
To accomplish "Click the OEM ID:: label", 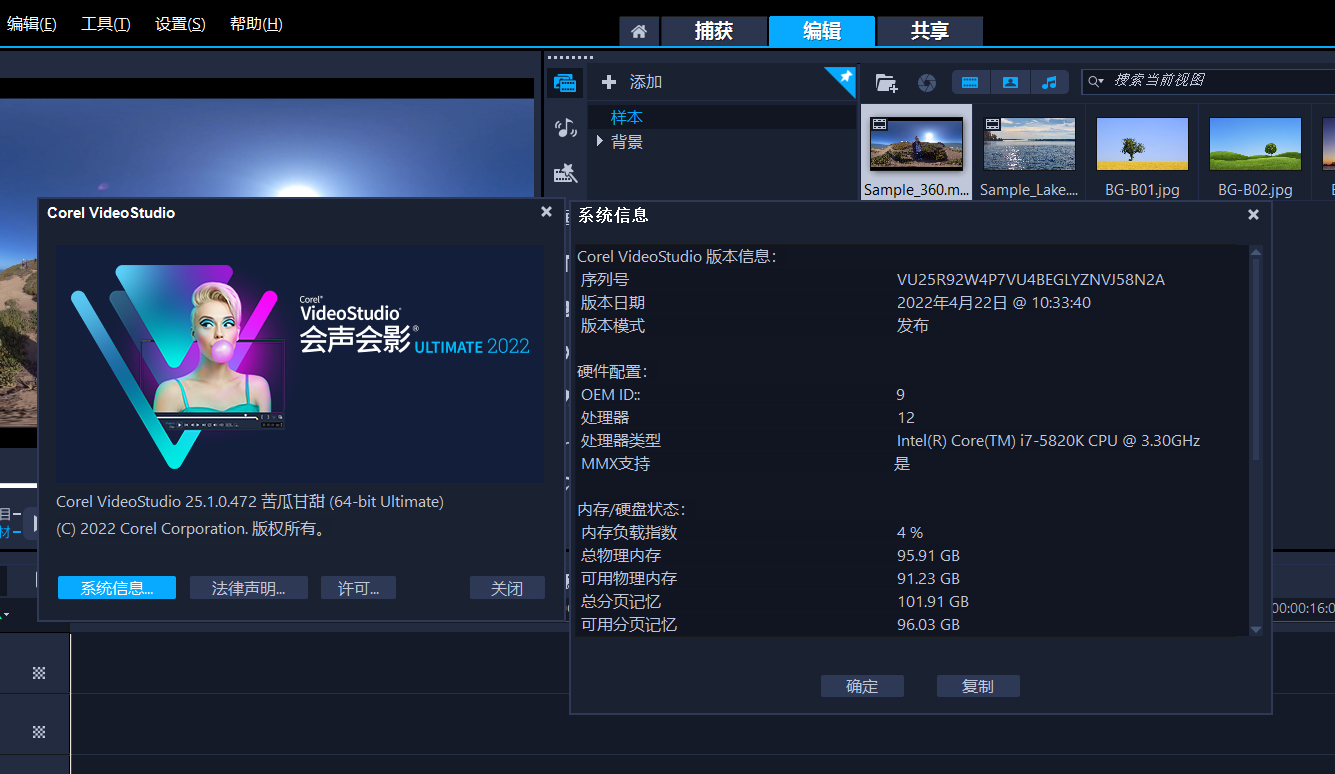I will coord(610,395).
